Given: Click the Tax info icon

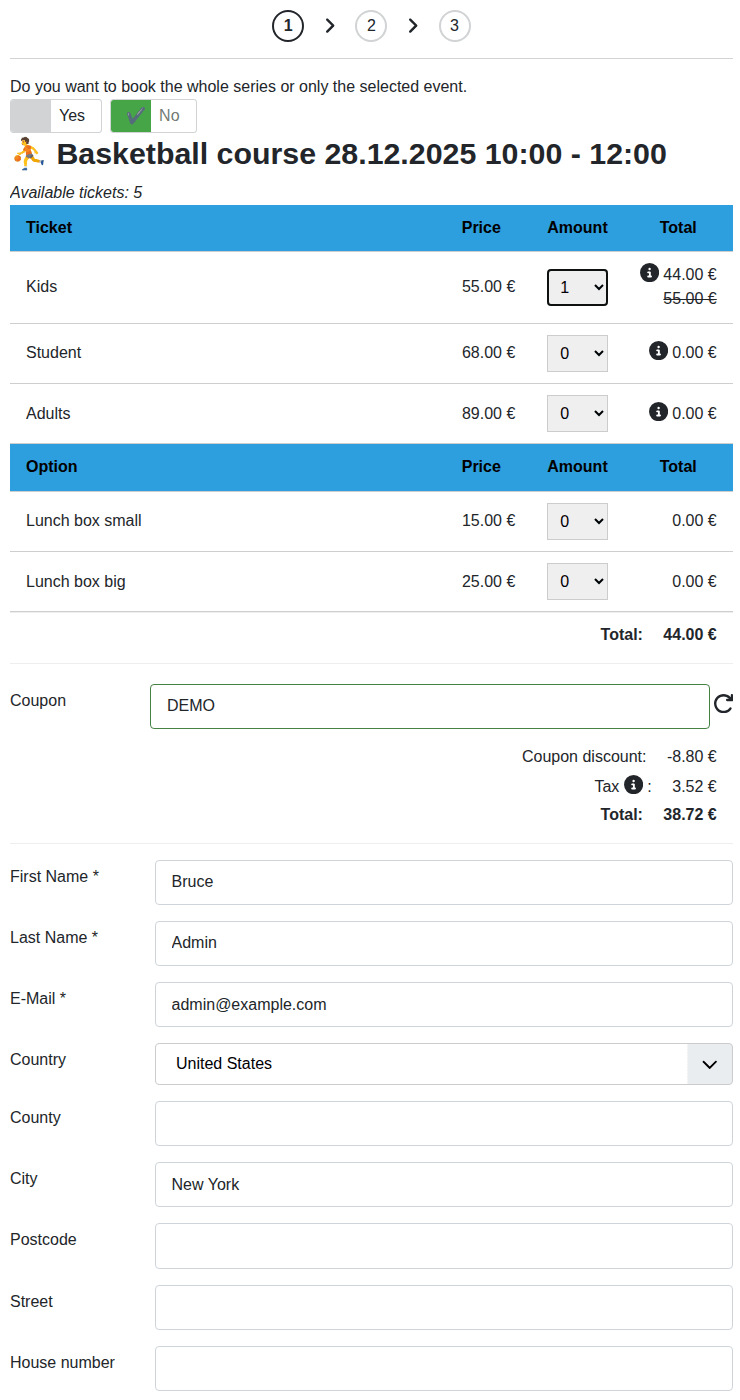Looking at the screenshot, I should pyautogui.click(x=633, y=785).
